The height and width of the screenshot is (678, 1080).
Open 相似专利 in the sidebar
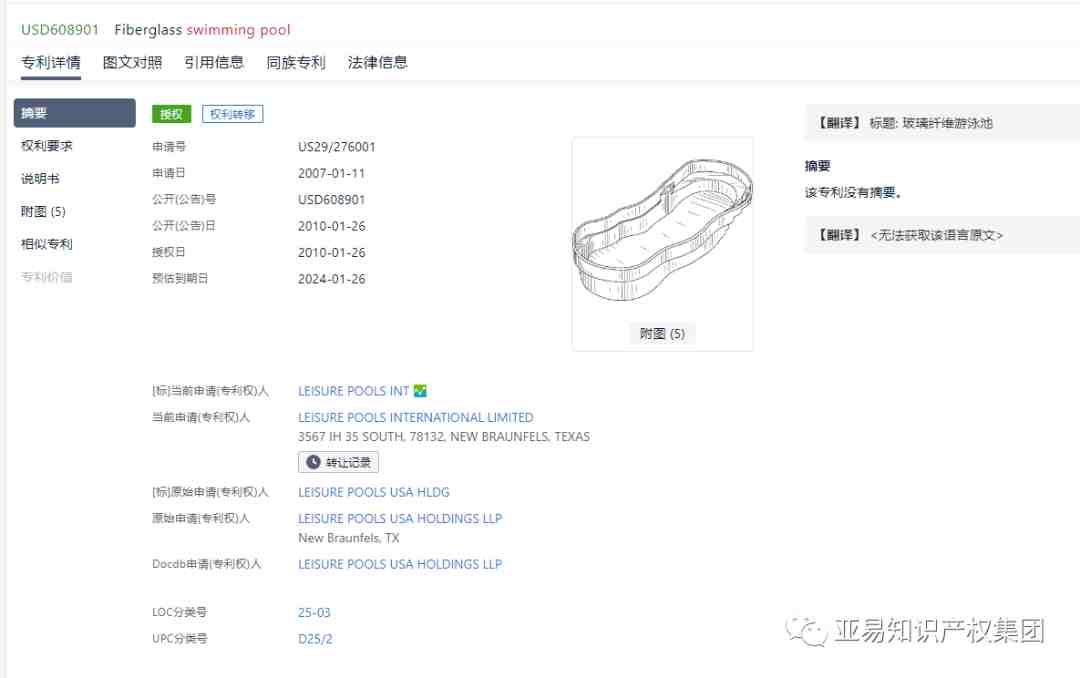[47, 244]
